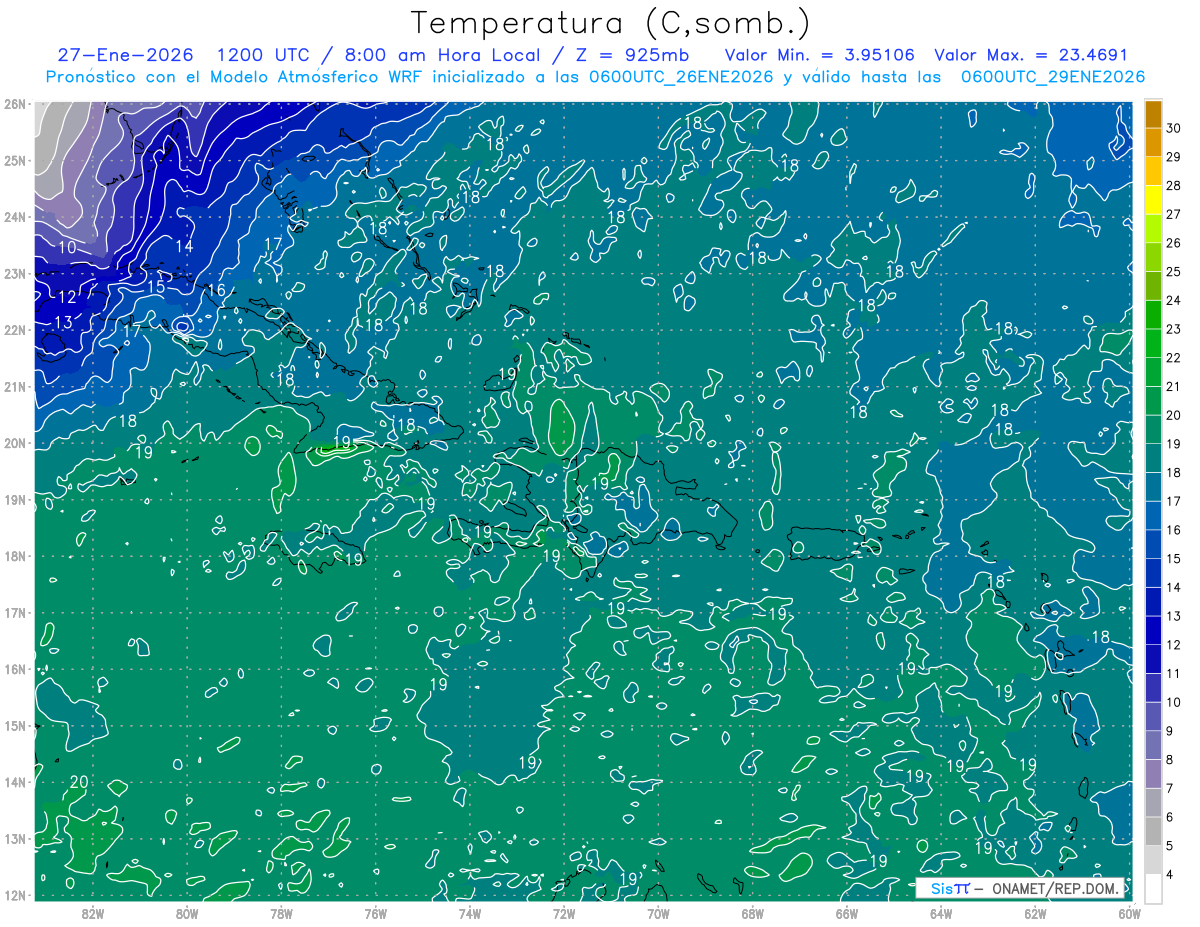Image resolution: width=1200 pixels, height=927 pixels.
Task: Select the '26N' latitude axis label
Action: (15, 104)
